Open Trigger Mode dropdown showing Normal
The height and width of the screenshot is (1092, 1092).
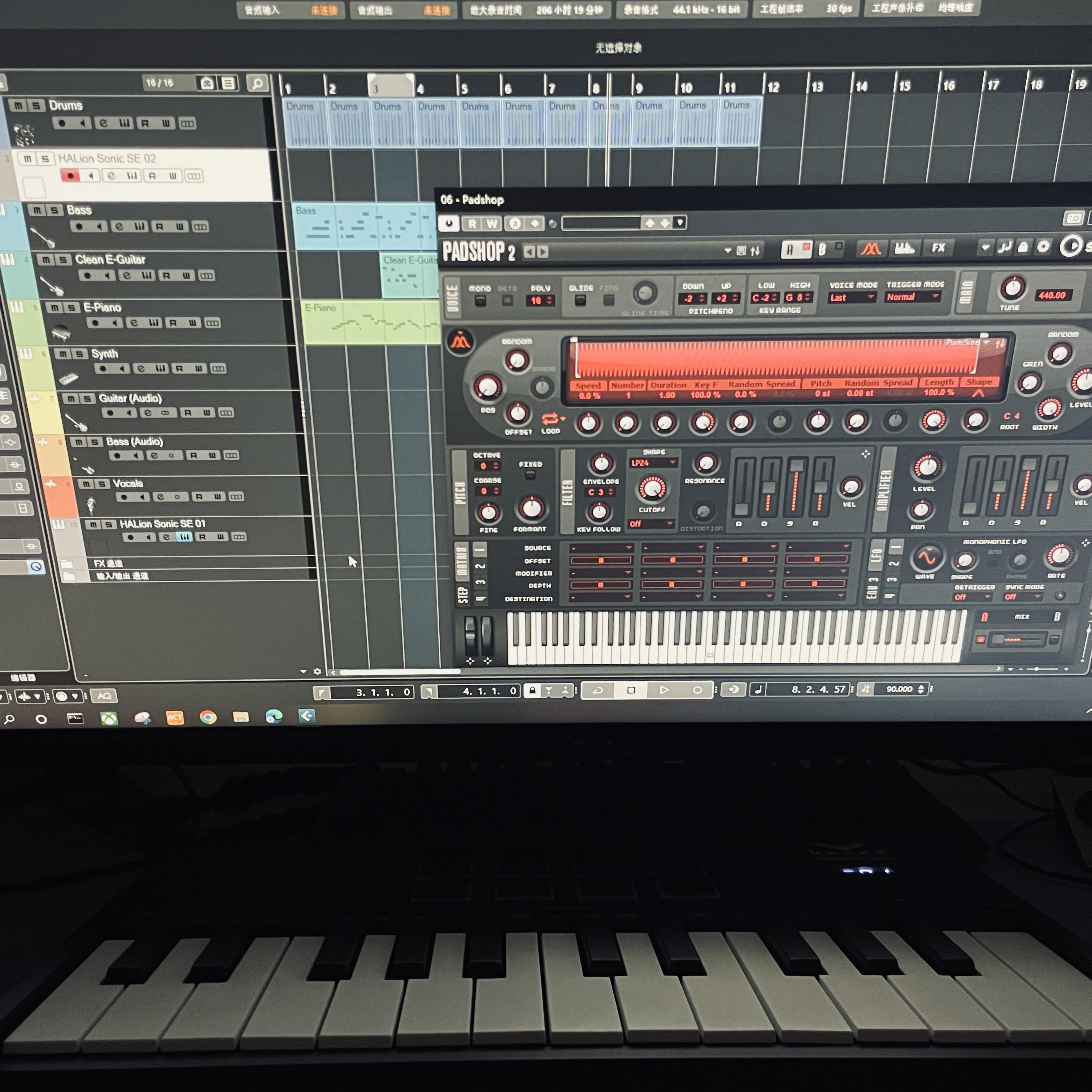click(912, 297)
